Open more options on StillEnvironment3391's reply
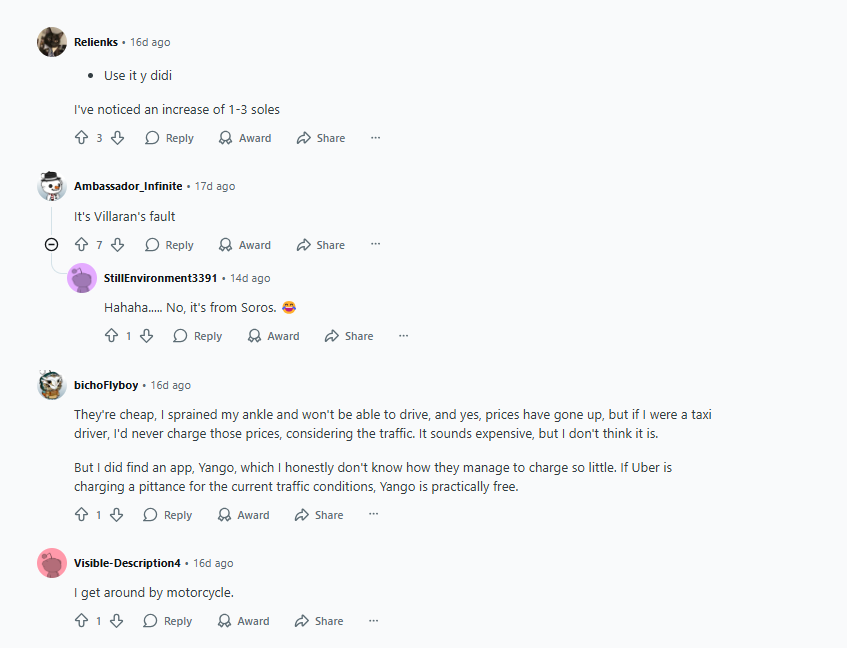Screen dimensions: 847x648 (403, 336)
